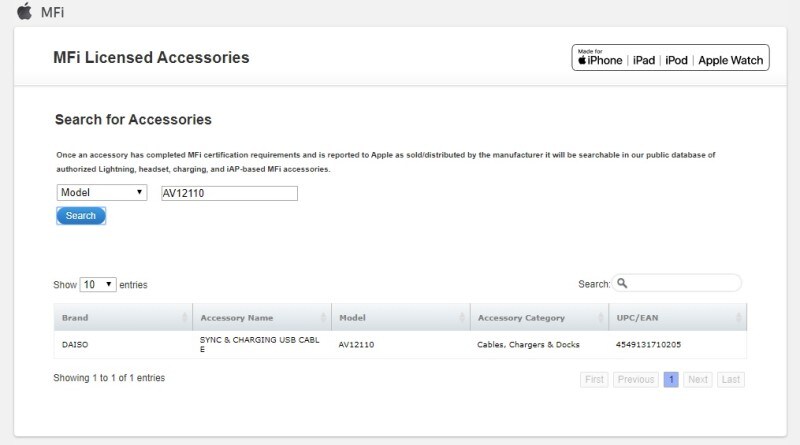
Task: Go to Next results page
Action: (697, 380)
